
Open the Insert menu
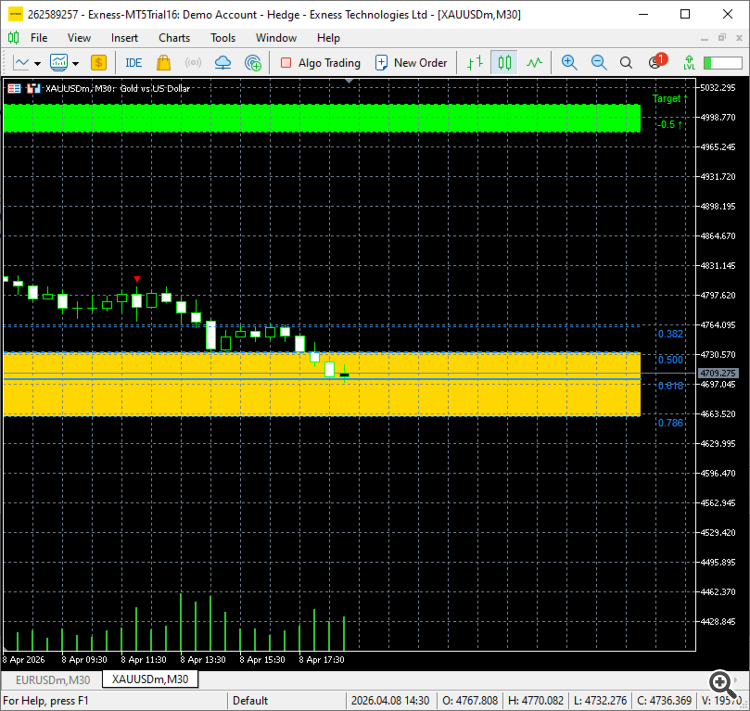[x=124, y=38]
